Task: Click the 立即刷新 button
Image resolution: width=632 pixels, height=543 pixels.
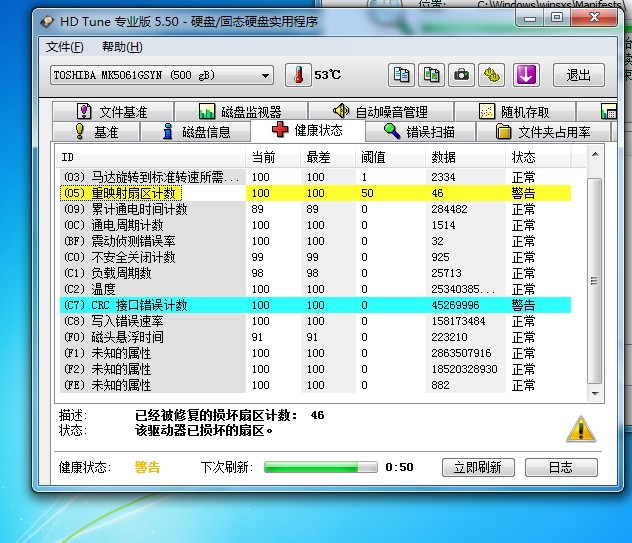Action: pyautogui.click(x=478, y=467)
